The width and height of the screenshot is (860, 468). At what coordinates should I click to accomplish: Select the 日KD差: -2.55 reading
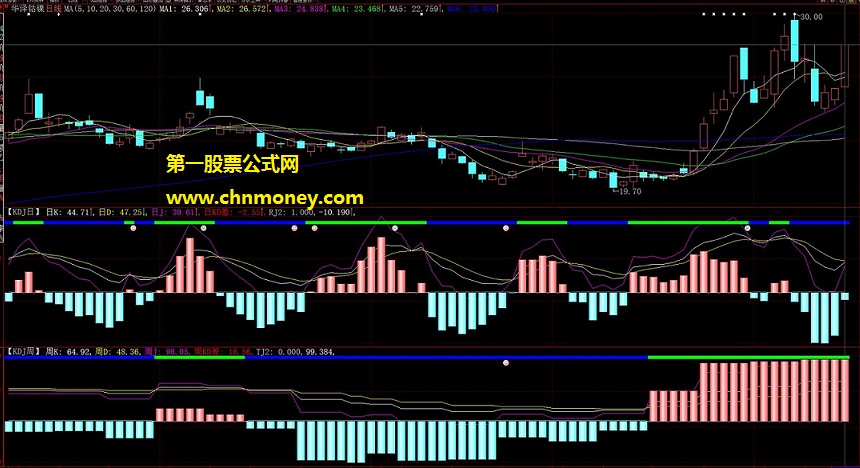pos(232,212)
